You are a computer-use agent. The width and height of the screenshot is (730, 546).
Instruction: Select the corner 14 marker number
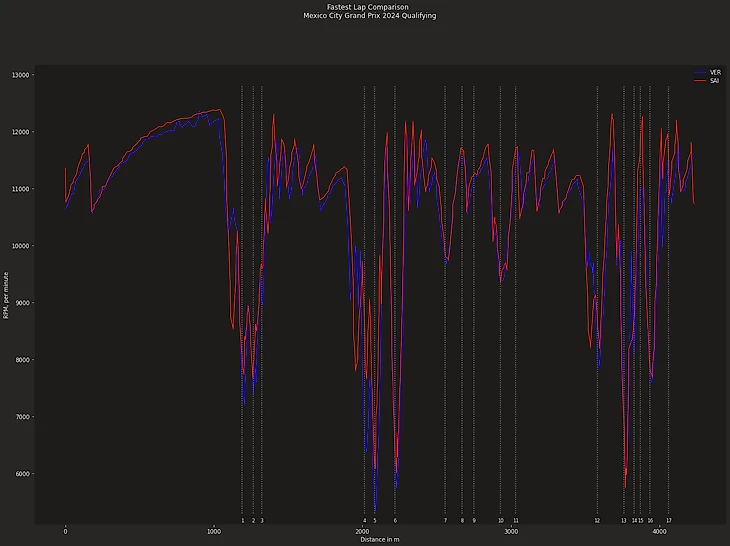click(x=634, y=521)
